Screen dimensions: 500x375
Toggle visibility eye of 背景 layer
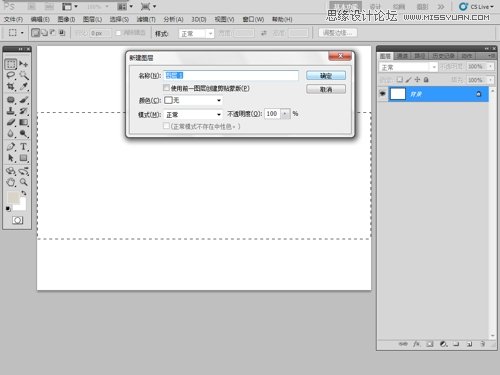[x=383, y=94]
